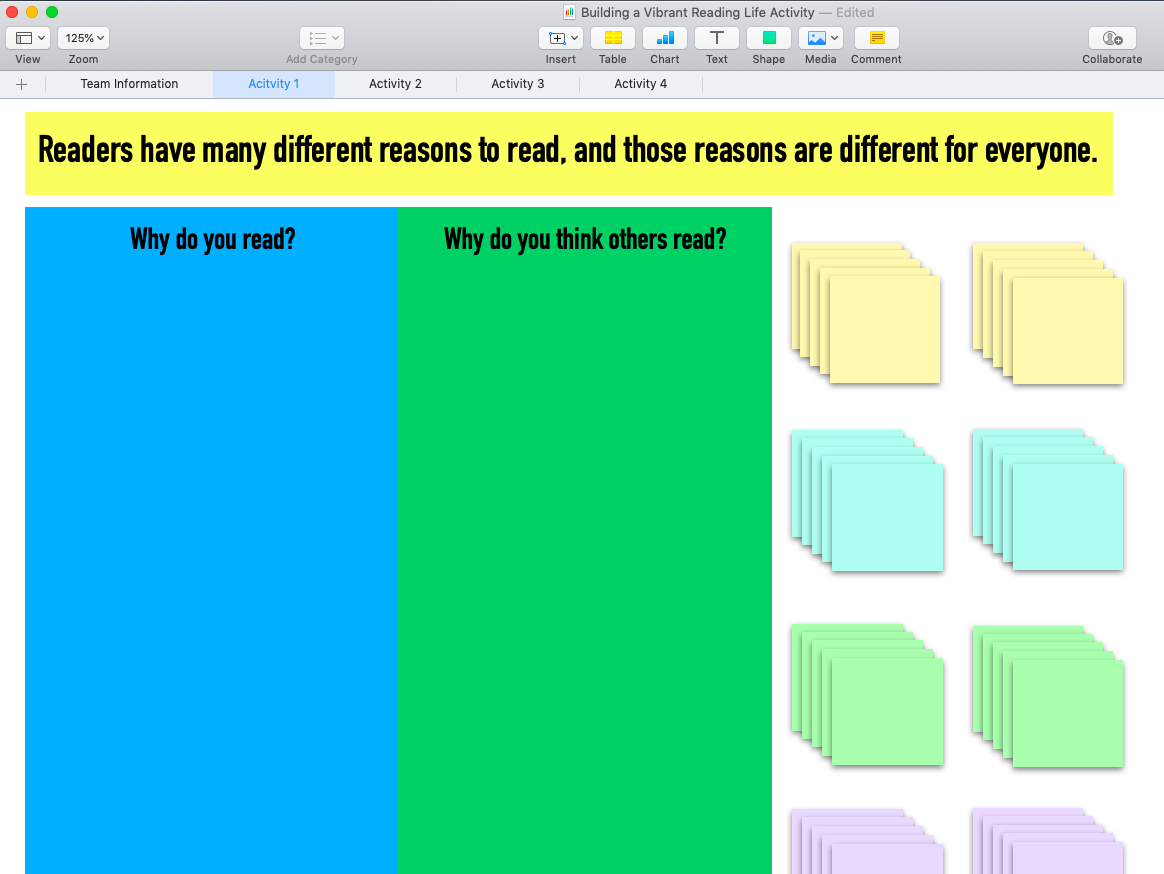Insert a Text box
This screenshot has width=1164, height=874.
(x=716, y=38)
